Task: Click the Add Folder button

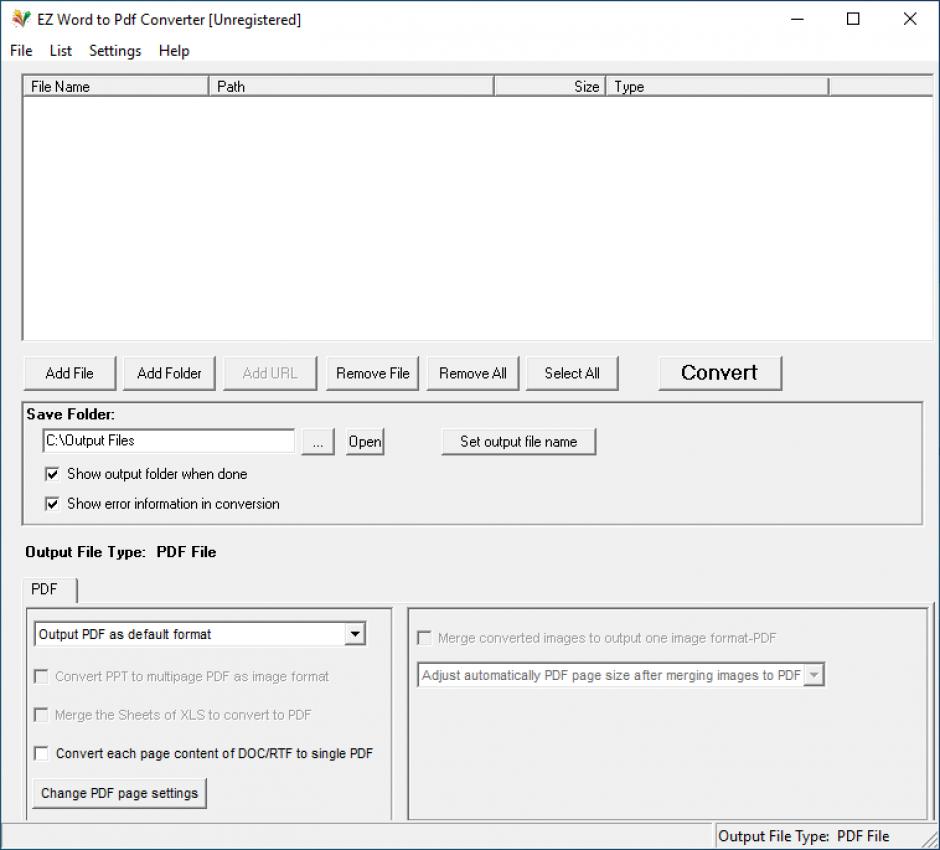Action: tap(169, 373)
